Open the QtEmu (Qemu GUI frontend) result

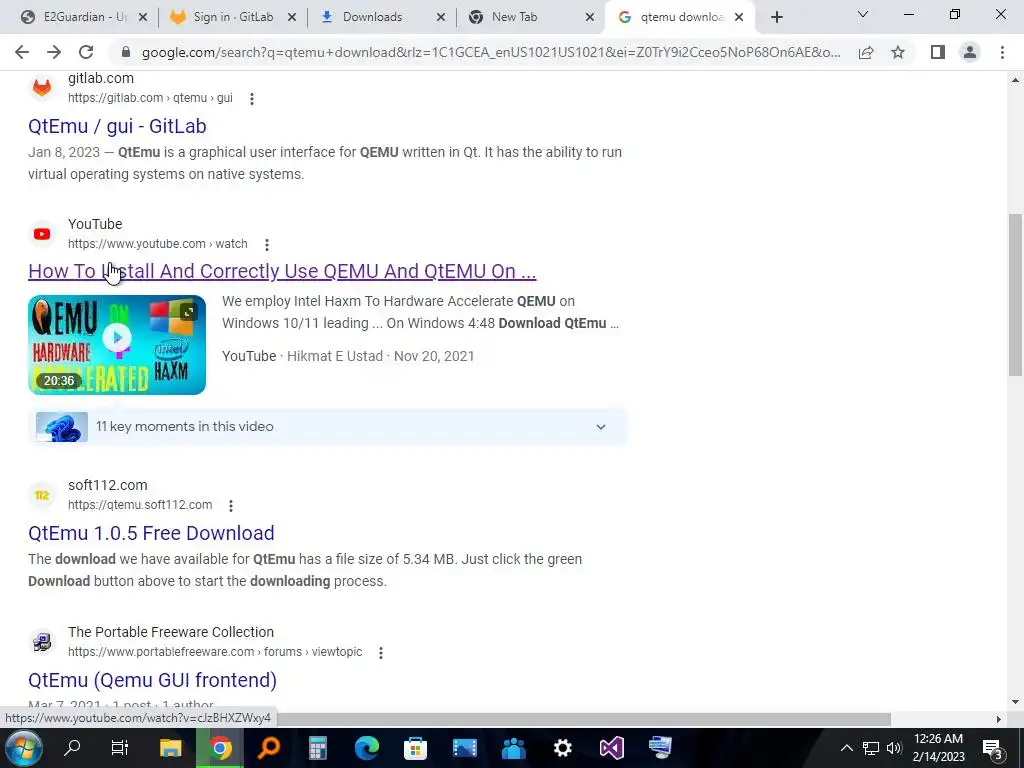tap(152, 680)
